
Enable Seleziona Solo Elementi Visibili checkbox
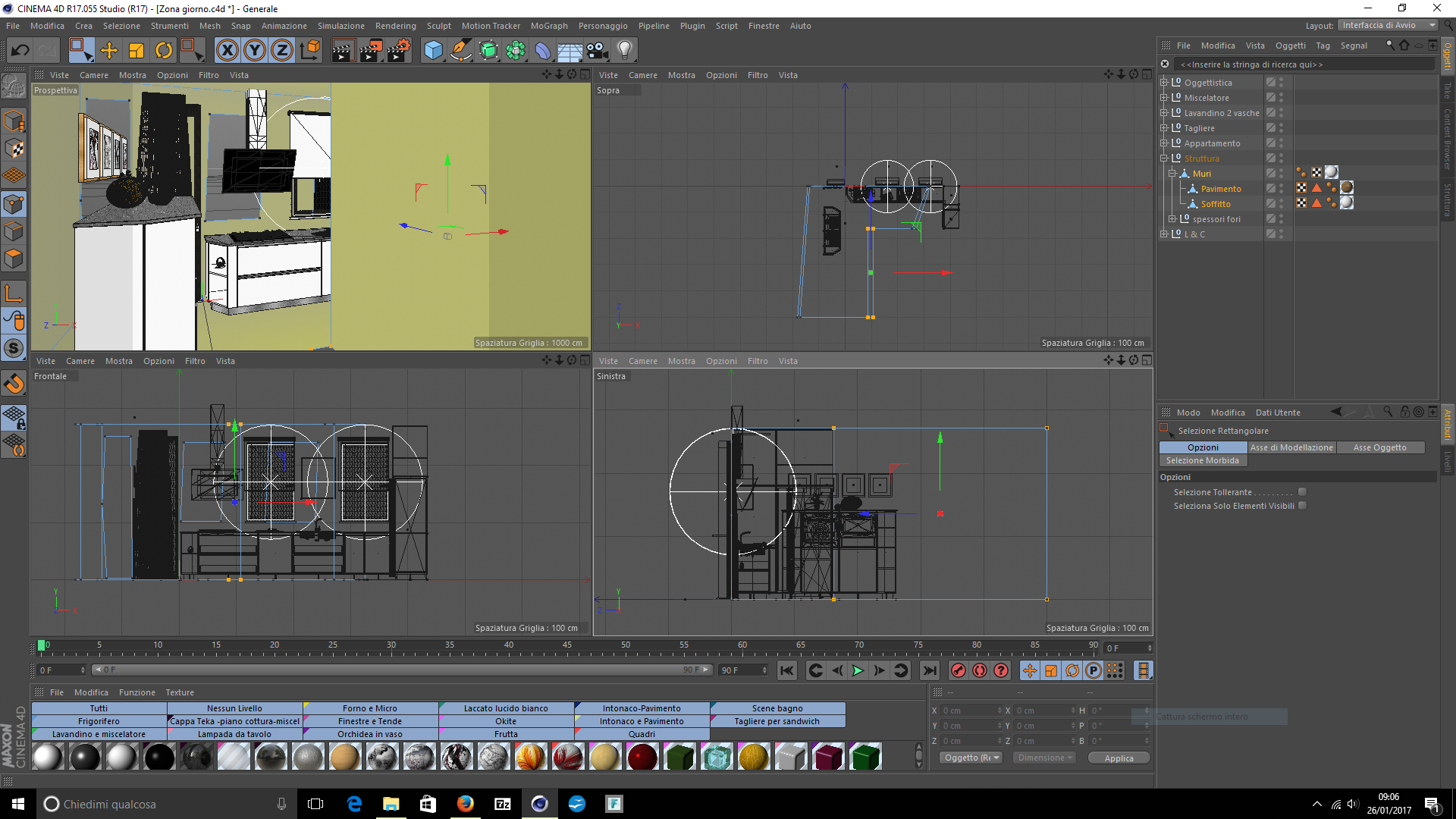tap(1302, 506)
